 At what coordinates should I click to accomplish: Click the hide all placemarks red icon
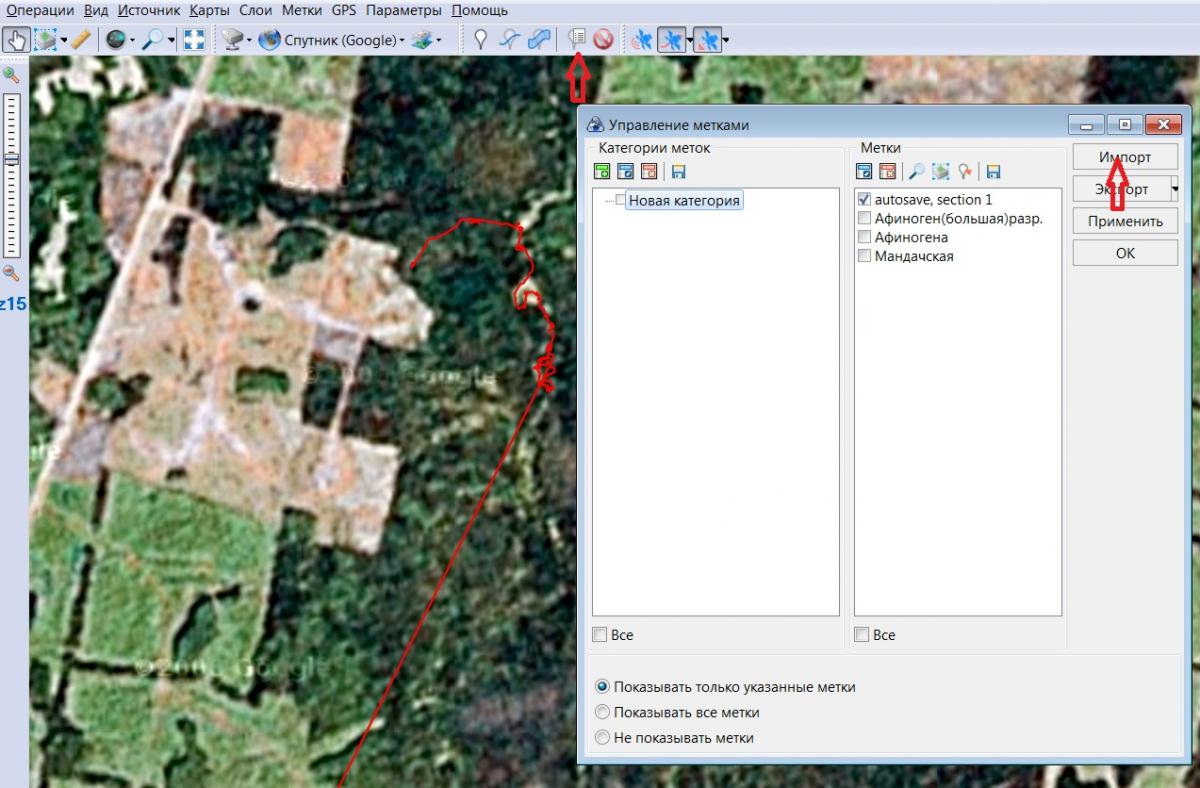click(x=602, y=40)
